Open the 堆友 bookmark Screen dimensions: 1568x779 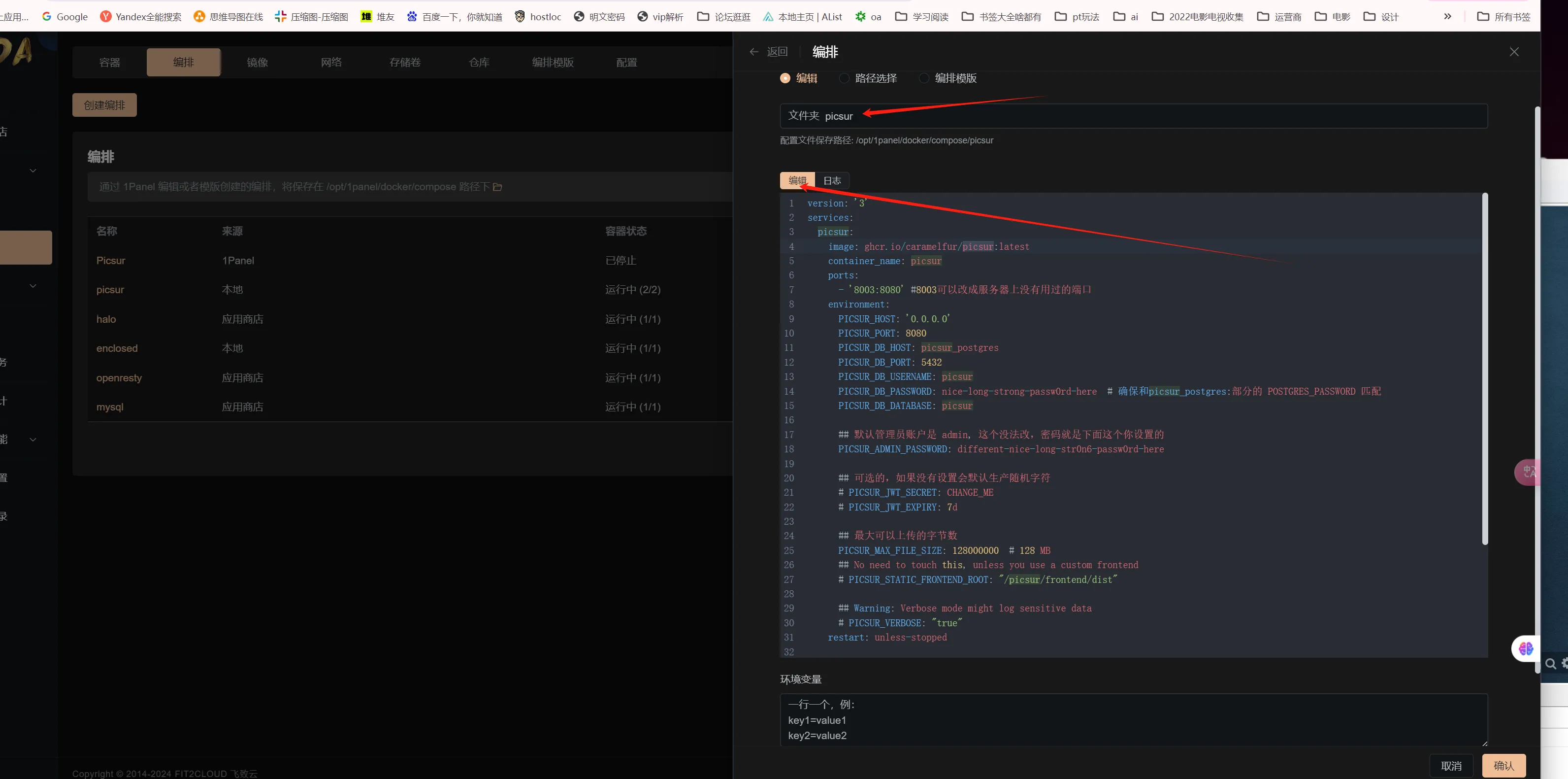tap(377, 16)
